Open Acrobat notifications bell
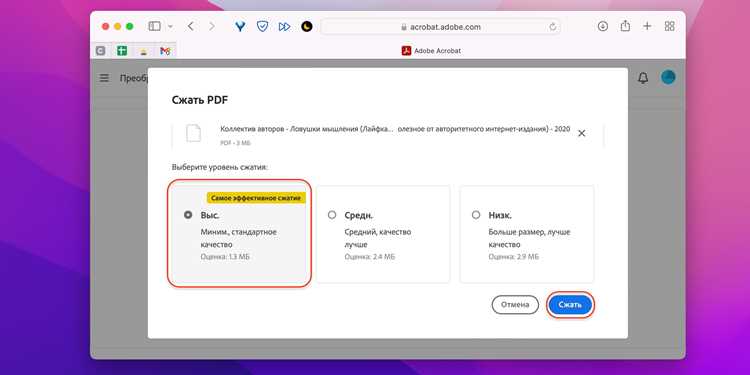This screenshot has width=750, height=375. click(x=643, y=78)
